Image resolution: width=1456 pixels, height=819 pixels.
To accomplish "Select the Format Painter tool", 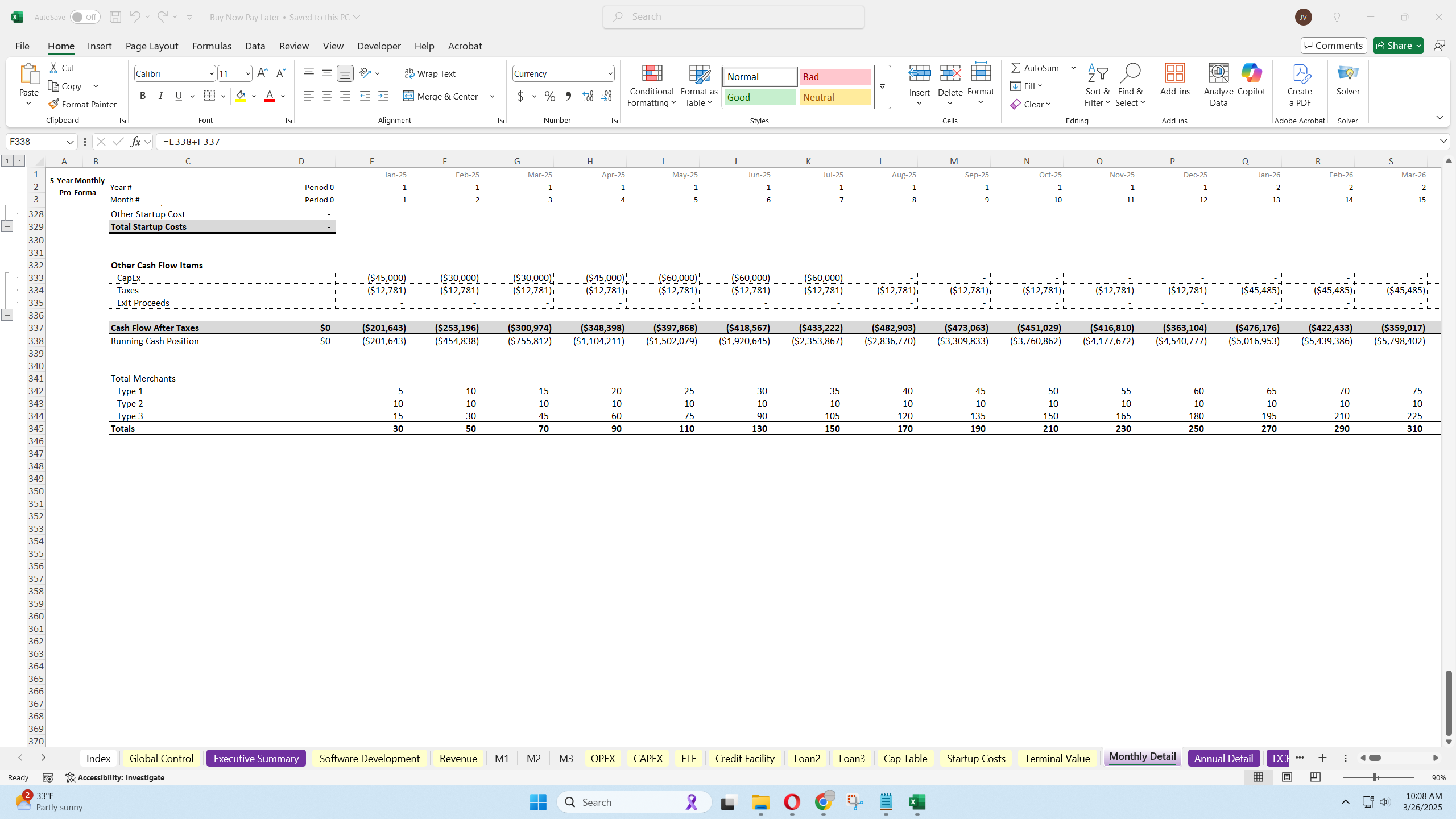I will (x=82, y=104).
